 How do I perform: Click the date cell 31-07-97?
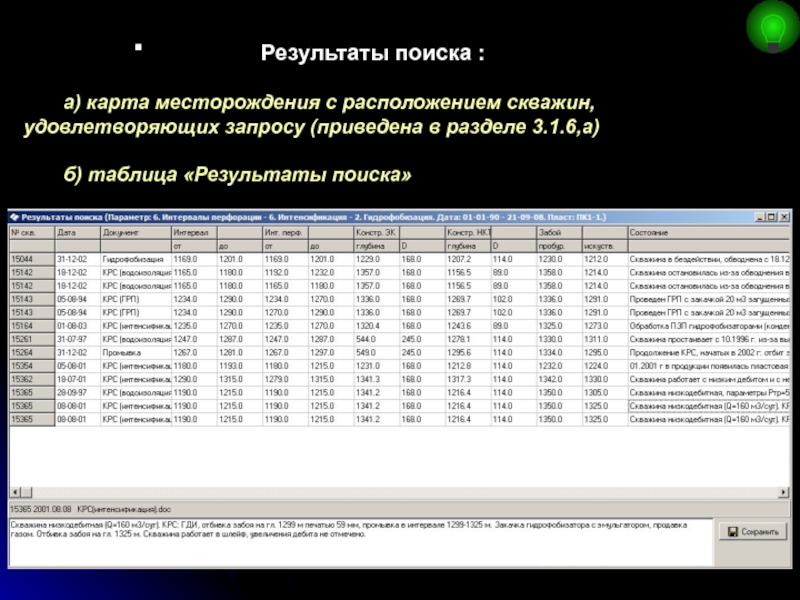point(77,339)
